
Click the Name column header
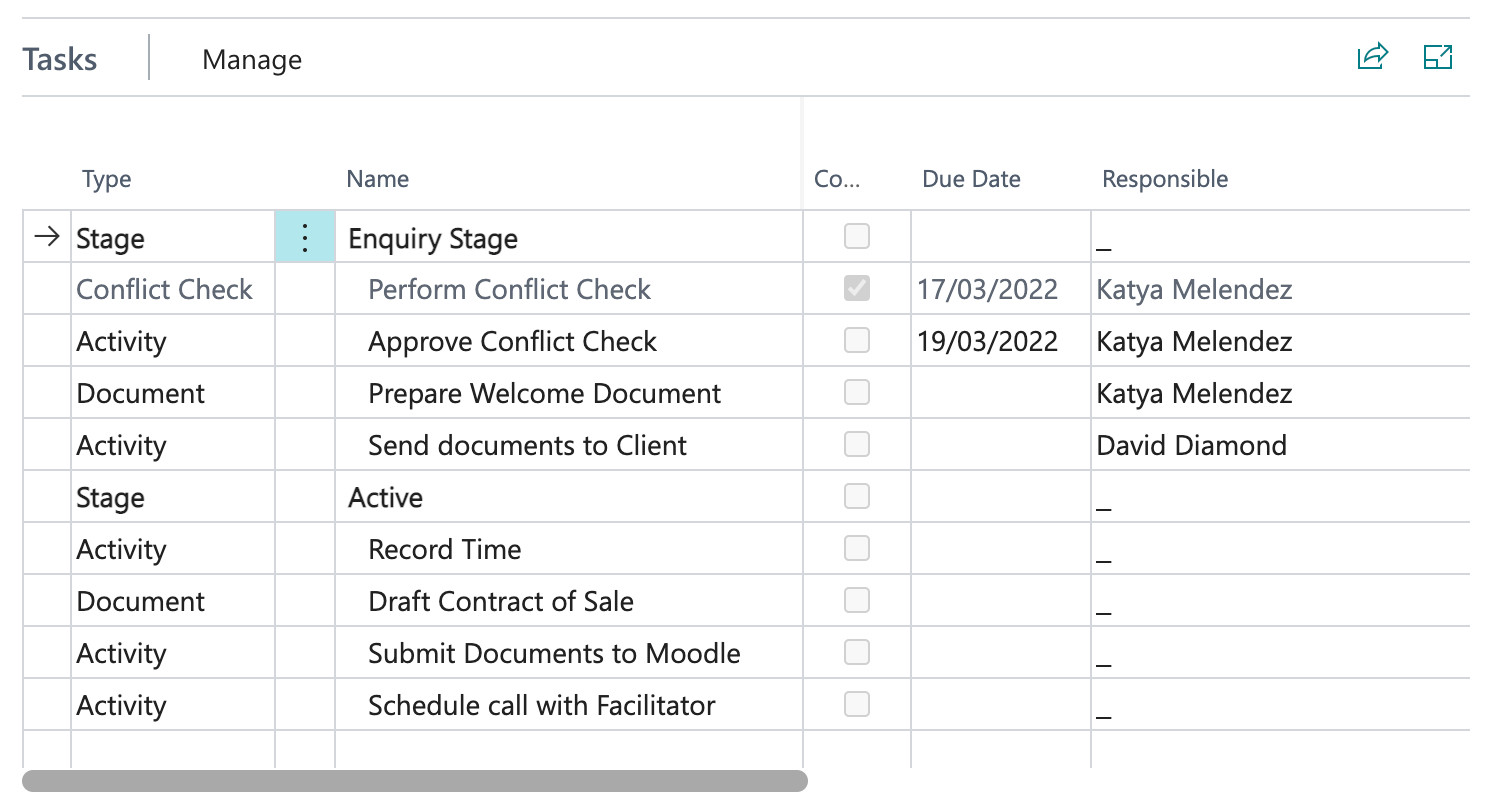click(x=378, y=179)
